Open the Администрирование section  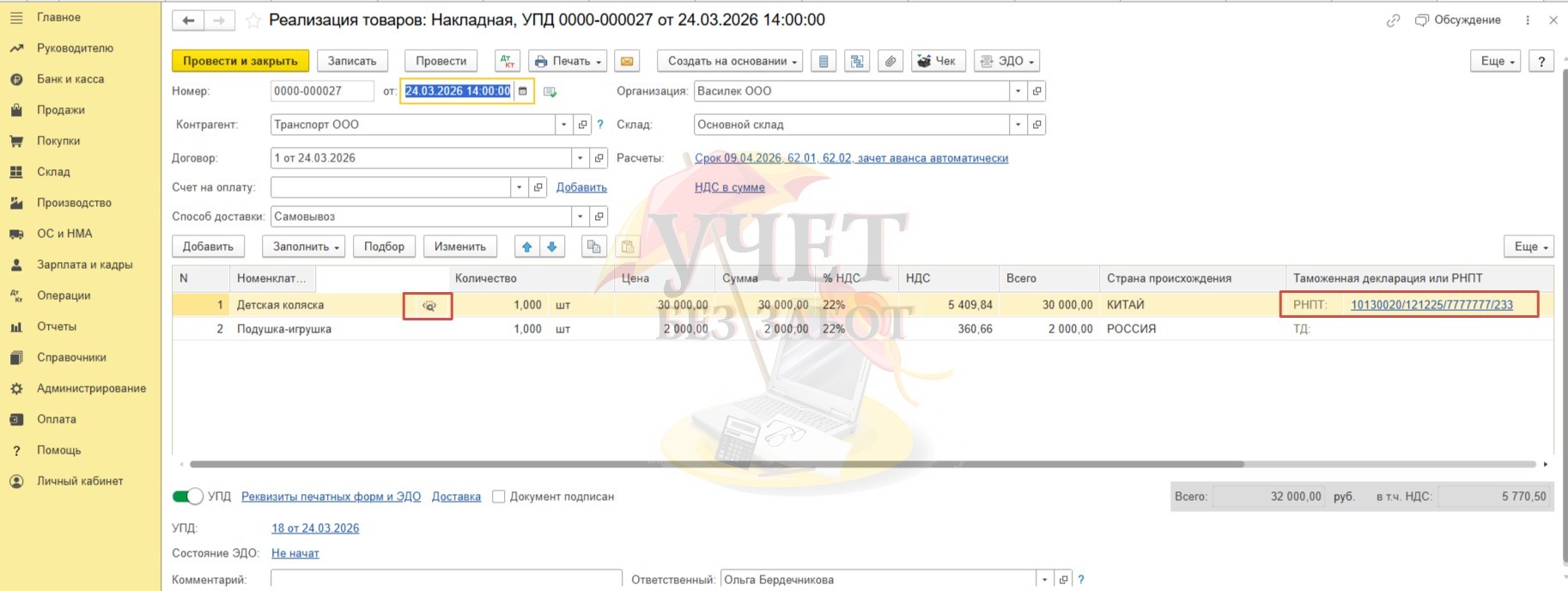[x=91, y=388]
